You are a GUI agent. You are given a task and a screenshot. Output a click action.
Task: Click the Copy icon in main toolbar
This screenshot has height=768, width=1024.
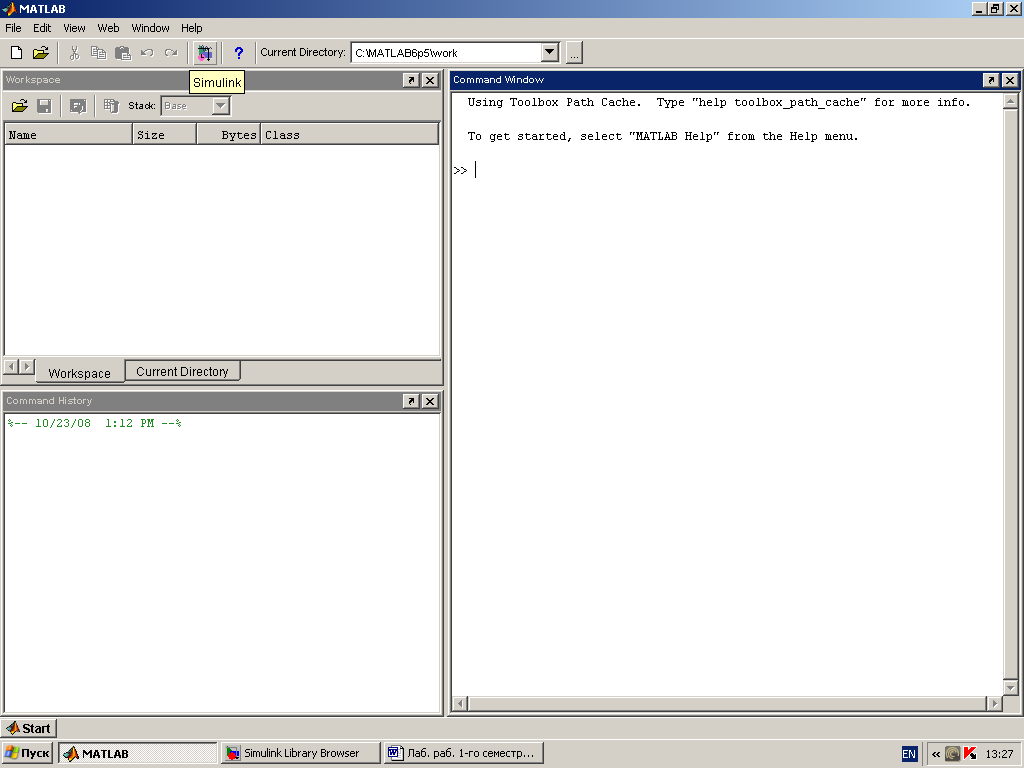(98, 53)
